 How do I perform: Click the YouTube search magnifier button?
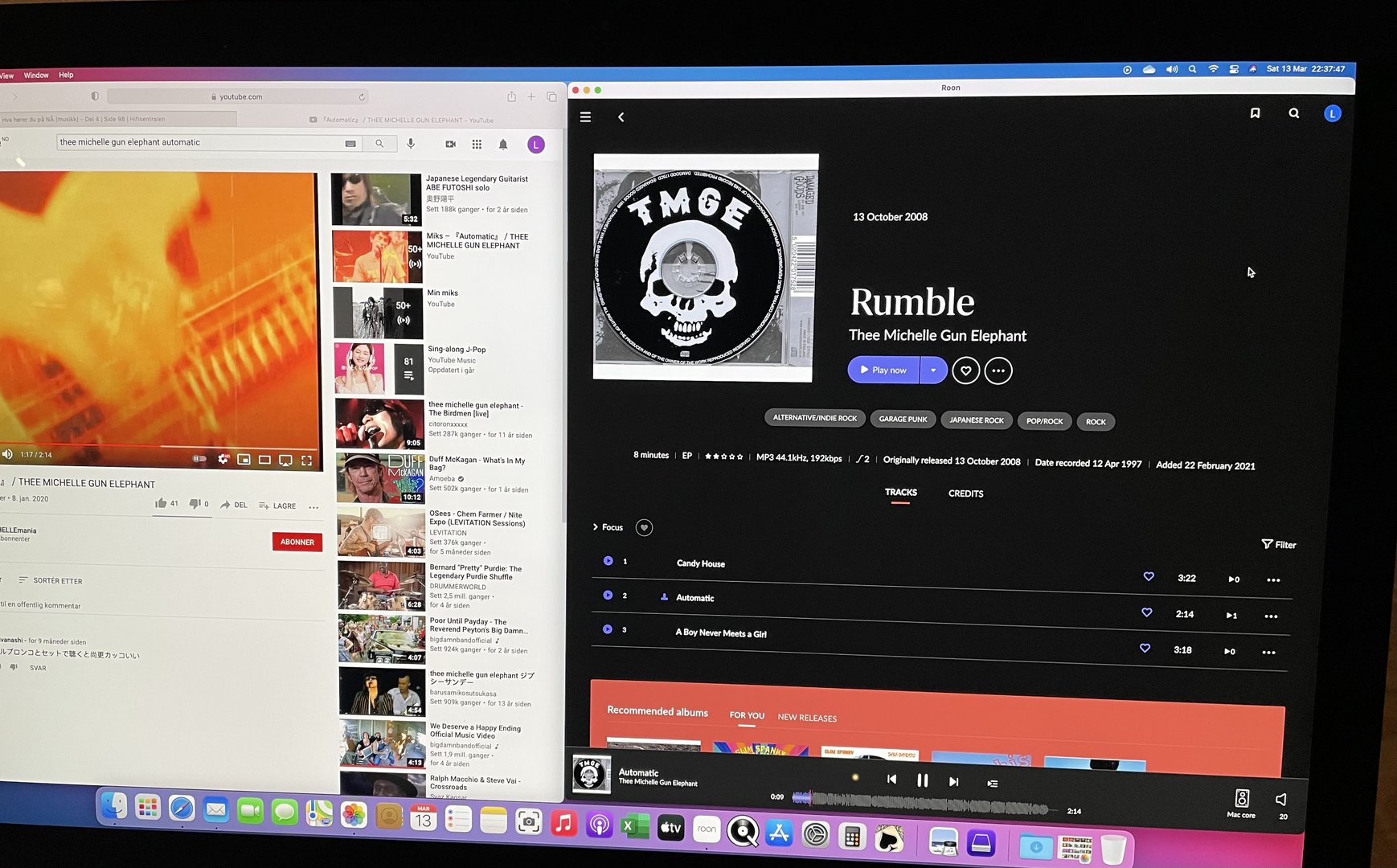point(379,143)
